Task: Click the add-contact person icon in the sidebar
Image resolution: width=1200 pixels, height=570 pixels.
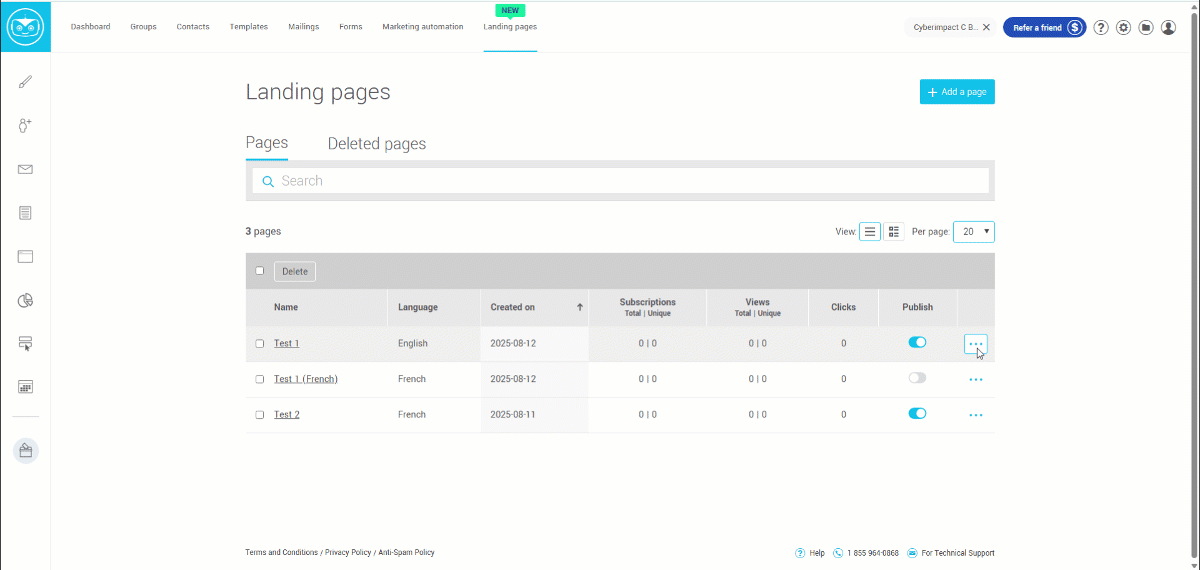Action: click(x=25, y=126)
